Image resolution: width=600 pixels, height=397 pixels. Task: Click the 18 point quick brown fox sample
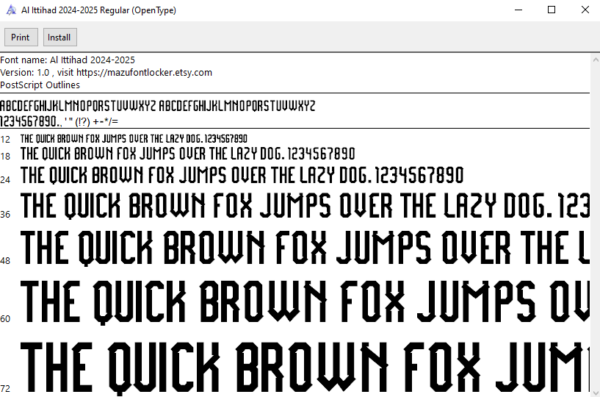[x=188, y=154]
